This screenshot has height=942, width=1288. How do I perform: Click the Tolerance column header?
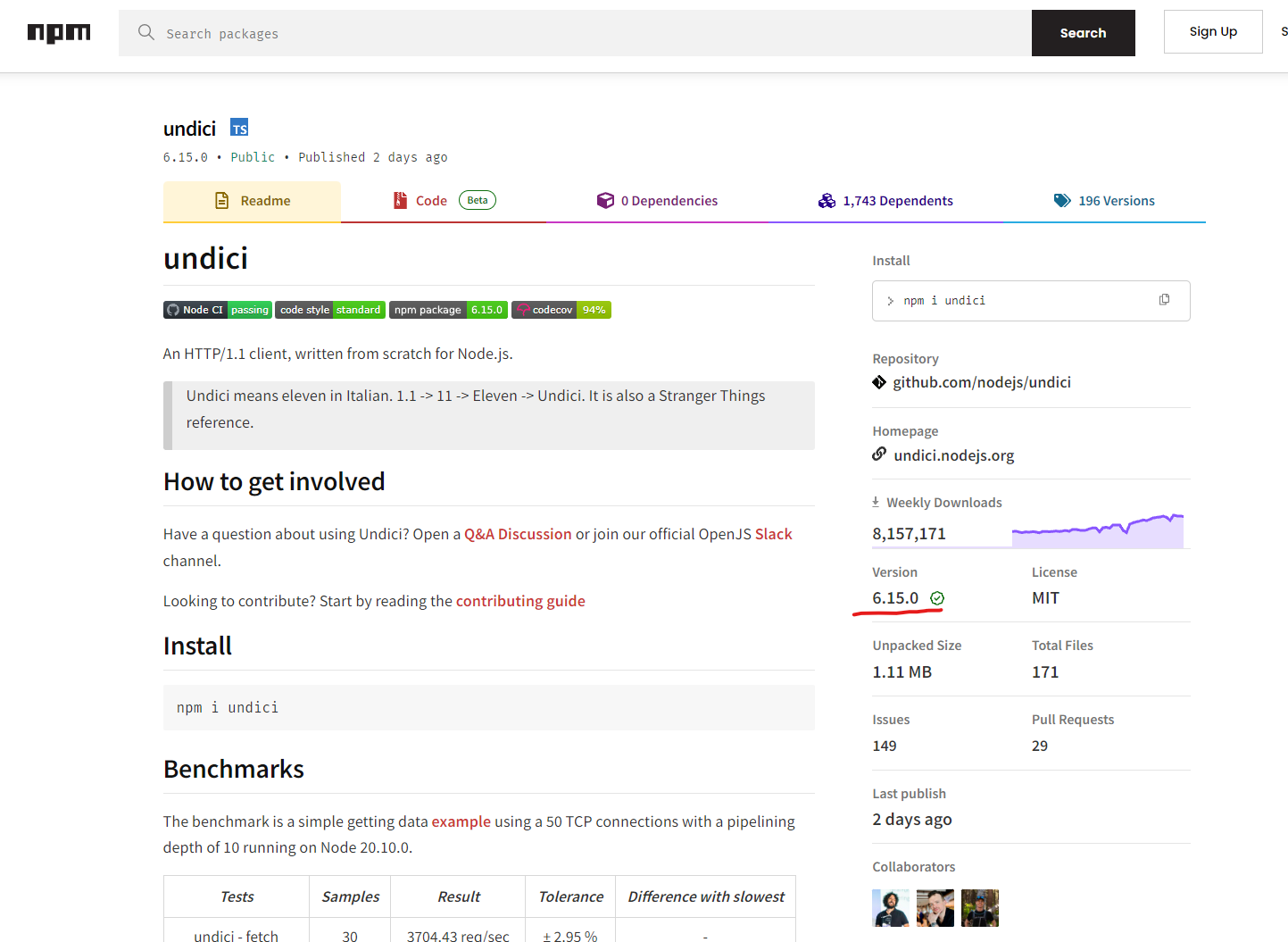(x=570, y=896)
